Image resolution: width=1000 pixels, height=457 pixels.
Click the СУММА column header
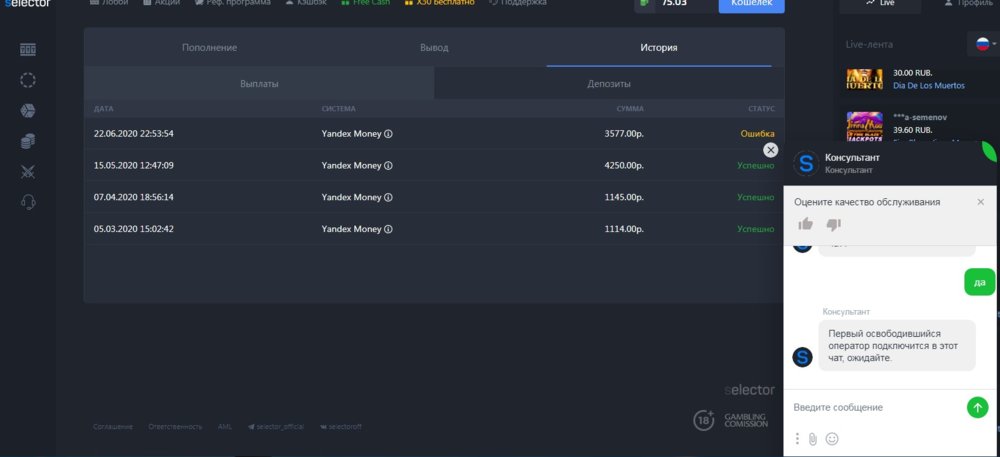[630, 109]
